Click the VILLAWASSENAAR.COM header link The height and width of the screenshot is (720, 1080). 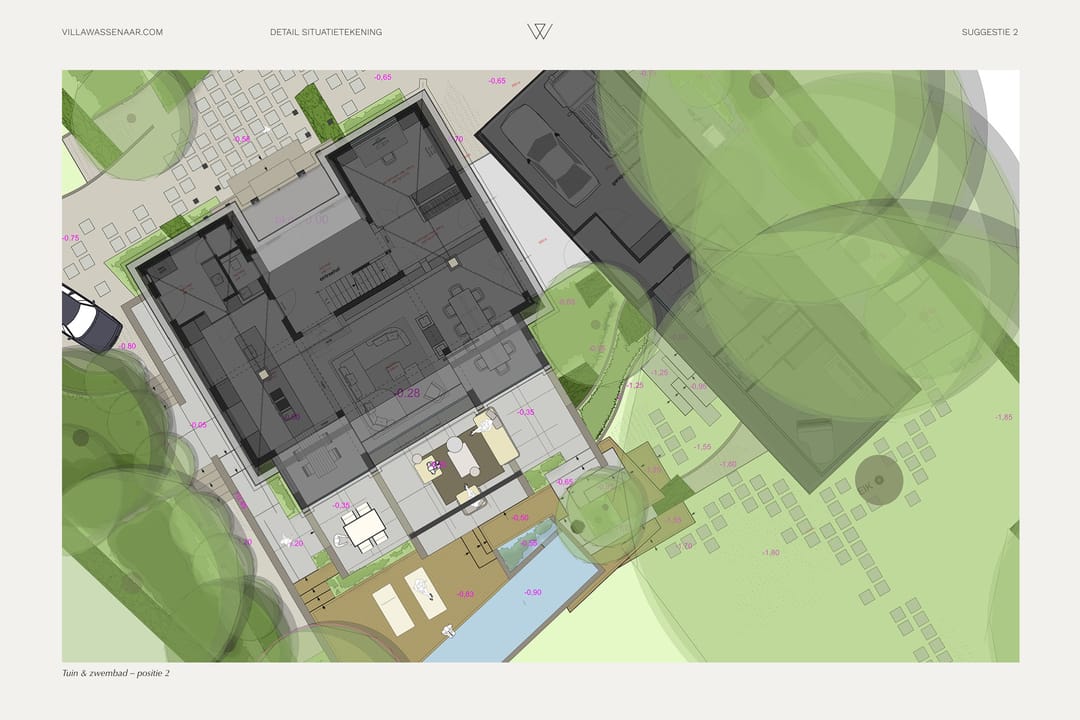coord(112,32)
